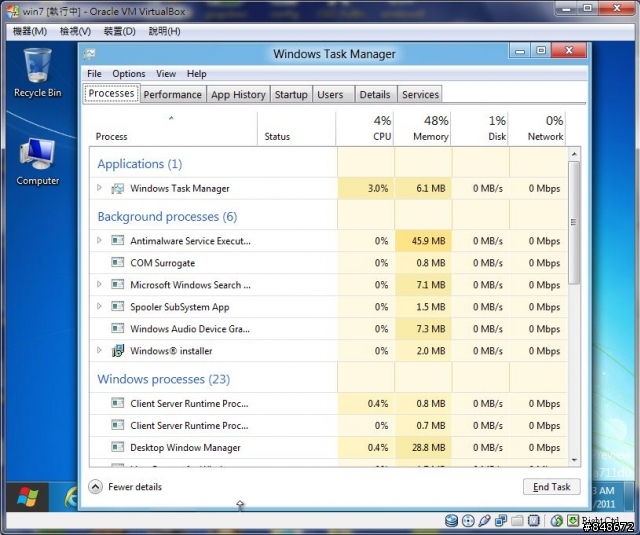The height and width of the screenshot is (535, 640).
Task: Click the process list scrollbar thumb
Action: point(574,222)
